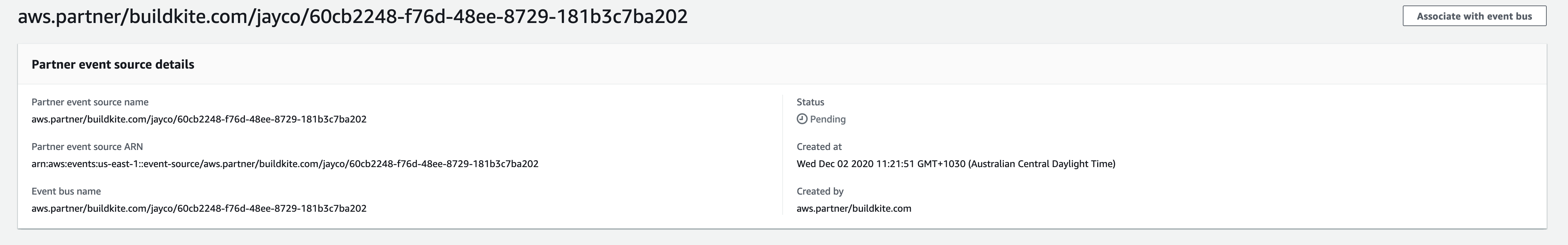This screenshot has width=1568, height=245.
Task: Select the aws.partner/buildkite.com creator value
Action: [x=853, y=208]
